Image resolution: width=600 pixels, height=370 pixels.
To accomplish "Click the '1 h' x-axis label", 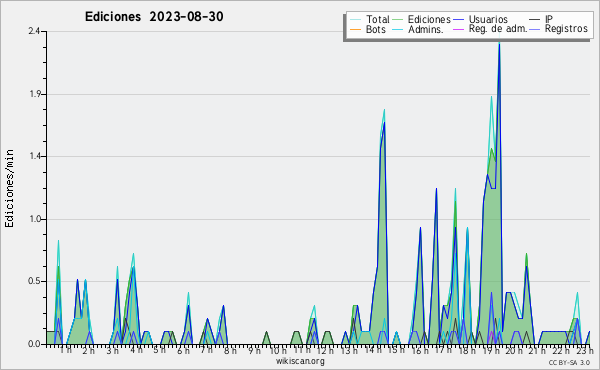I will [x=65, y=350].
